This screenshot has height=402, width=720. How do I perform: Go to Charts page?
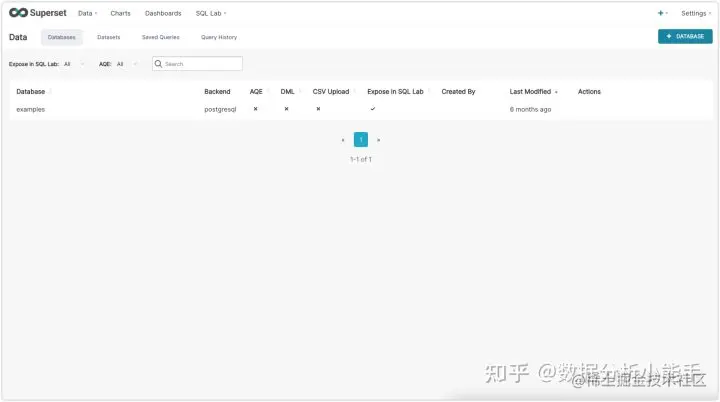point(120,13)
